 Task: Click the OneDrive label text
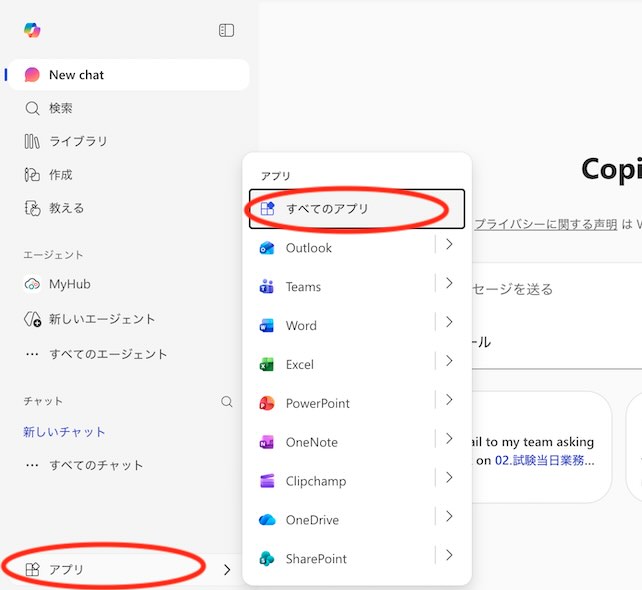click(x=312, y=520)
